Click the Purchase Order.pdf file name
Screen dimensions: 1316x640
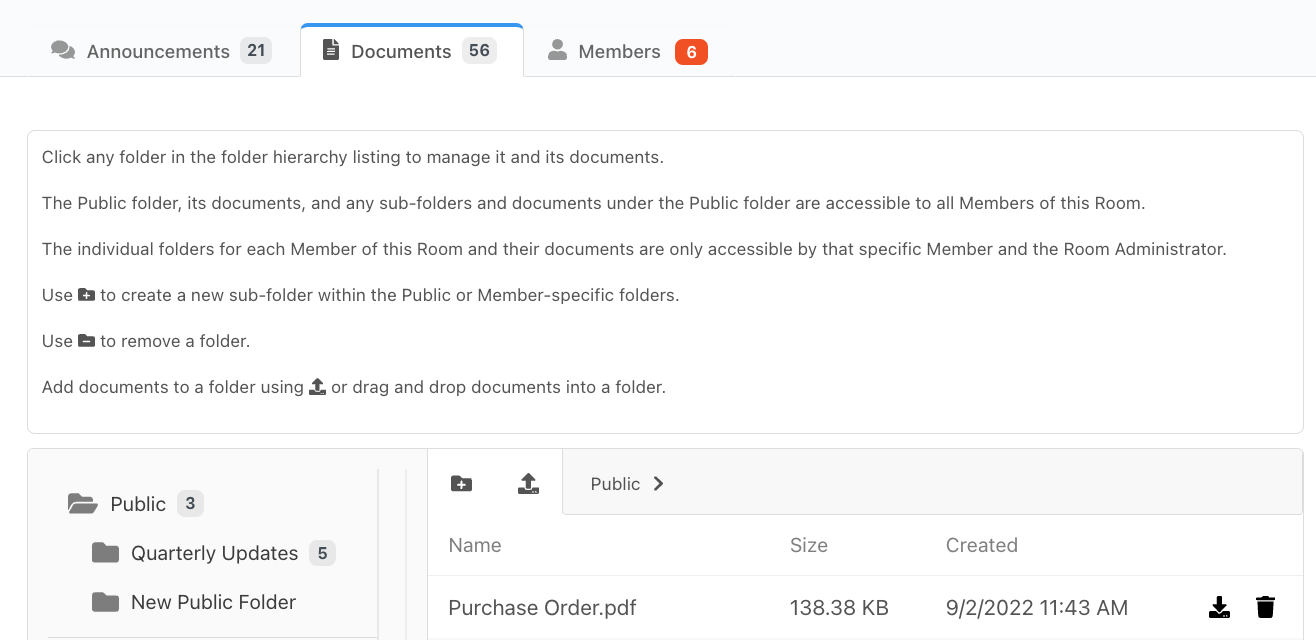(542, 607)
